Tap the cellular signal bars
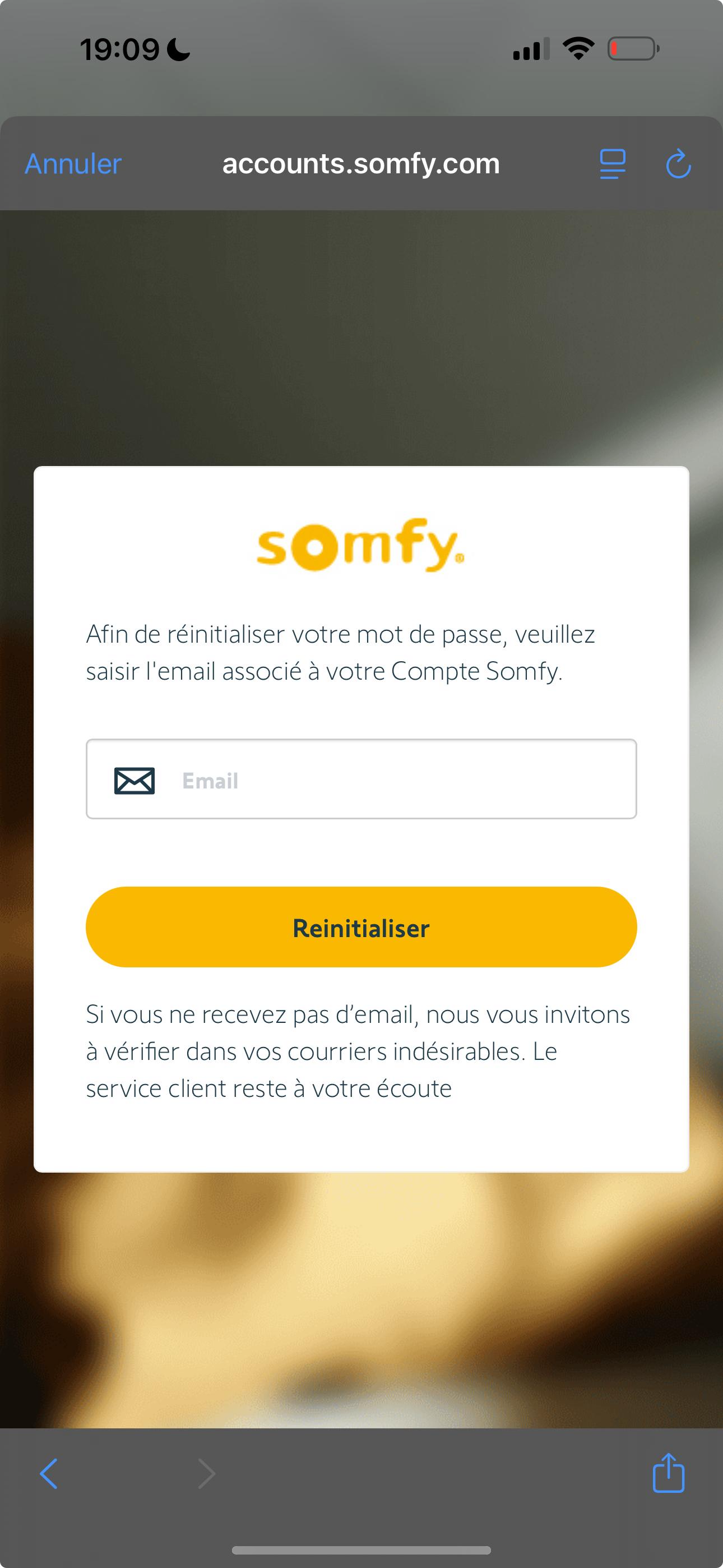This screenshot has height=1568, width=723. coord(531,49)
